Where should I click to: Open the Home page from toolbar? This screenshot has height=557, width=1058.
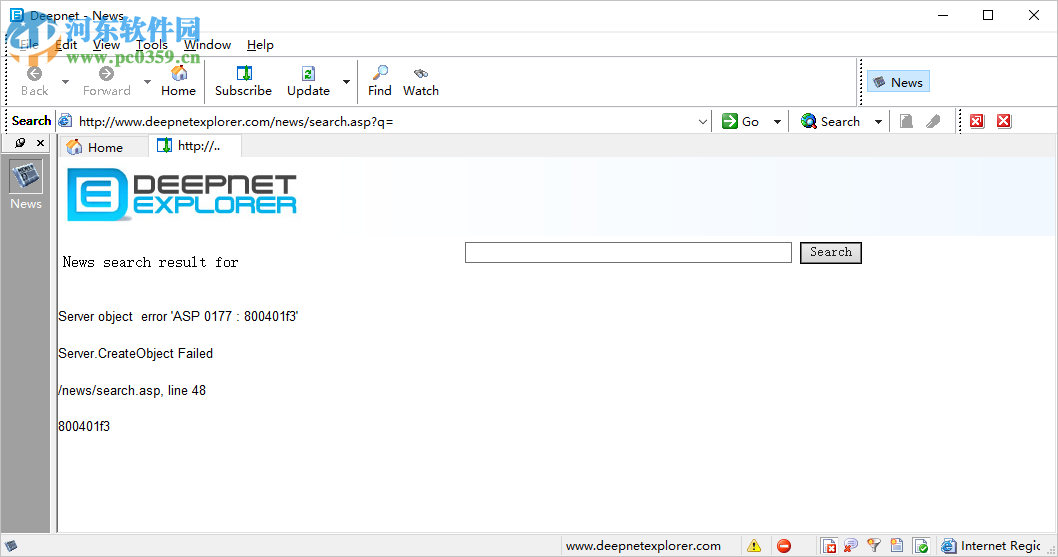click(x=178, y=81)
